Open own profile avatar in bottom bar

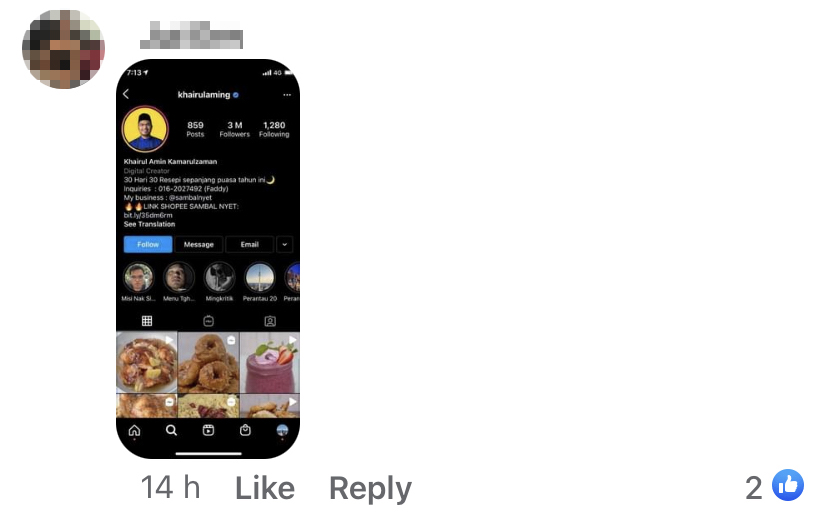pos(283,430)
